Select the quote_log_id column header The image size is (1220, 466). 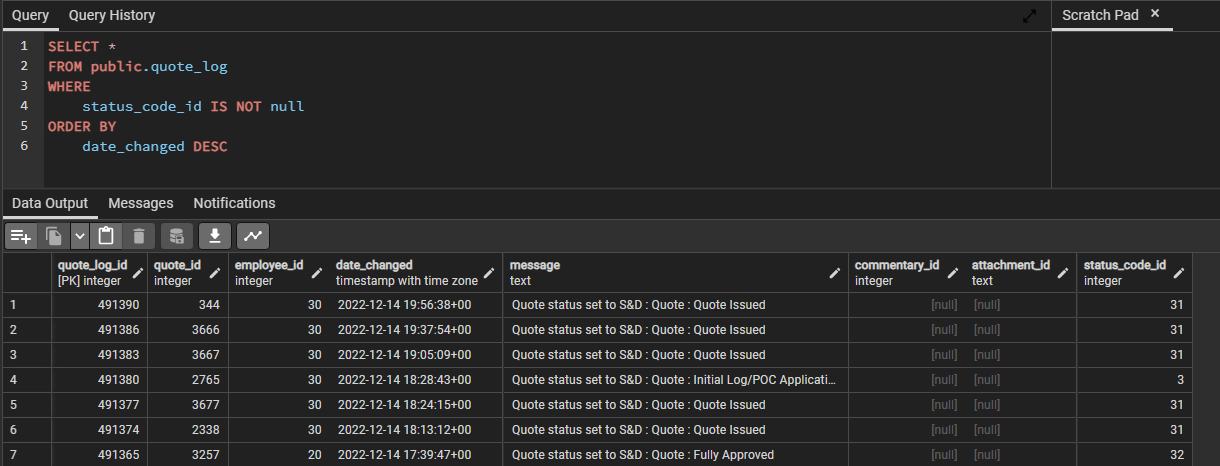(x=99, y=273)
